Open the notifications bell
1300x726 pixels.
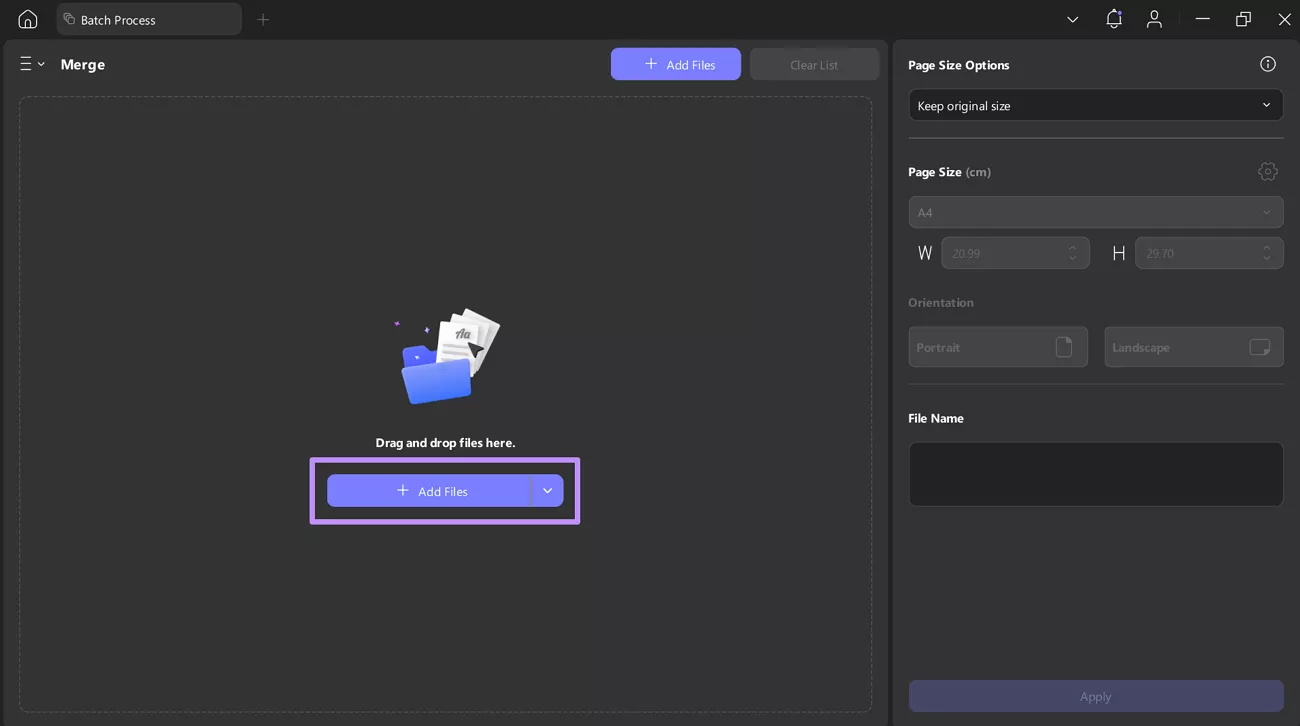pyautogui.click(x=1113, y=19)
